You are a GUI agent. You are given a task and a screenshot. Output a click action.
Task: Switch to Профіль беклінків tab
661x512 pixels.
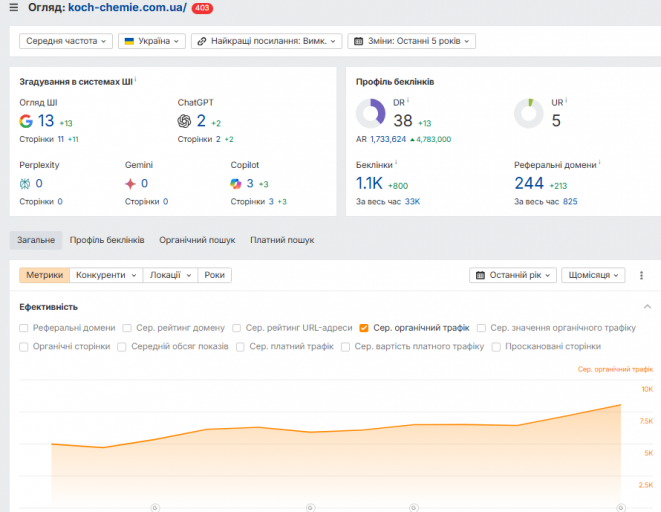[x=107, y=240]
